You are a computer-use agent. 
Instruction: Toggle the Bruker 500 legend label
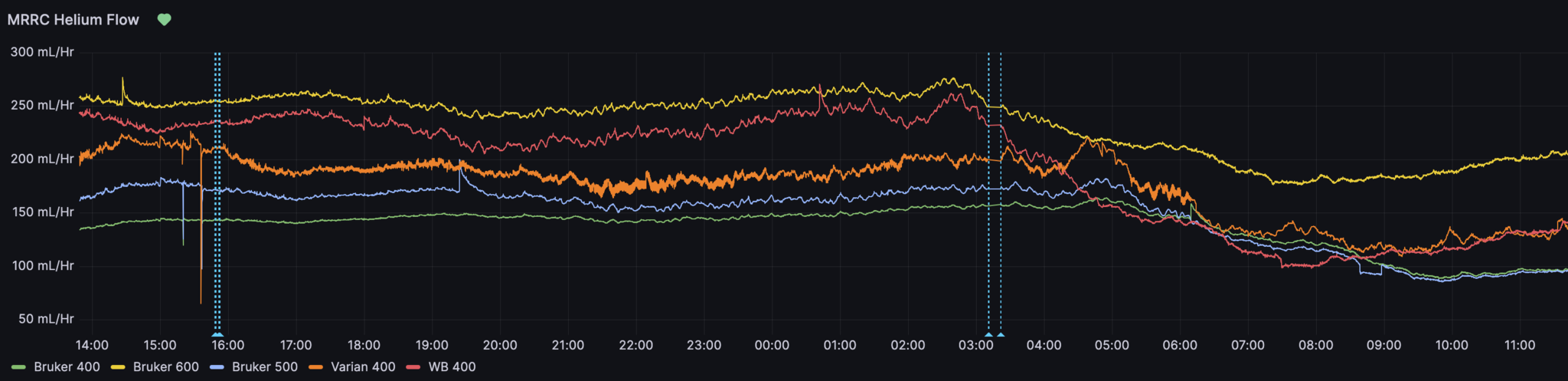(264, 367)
